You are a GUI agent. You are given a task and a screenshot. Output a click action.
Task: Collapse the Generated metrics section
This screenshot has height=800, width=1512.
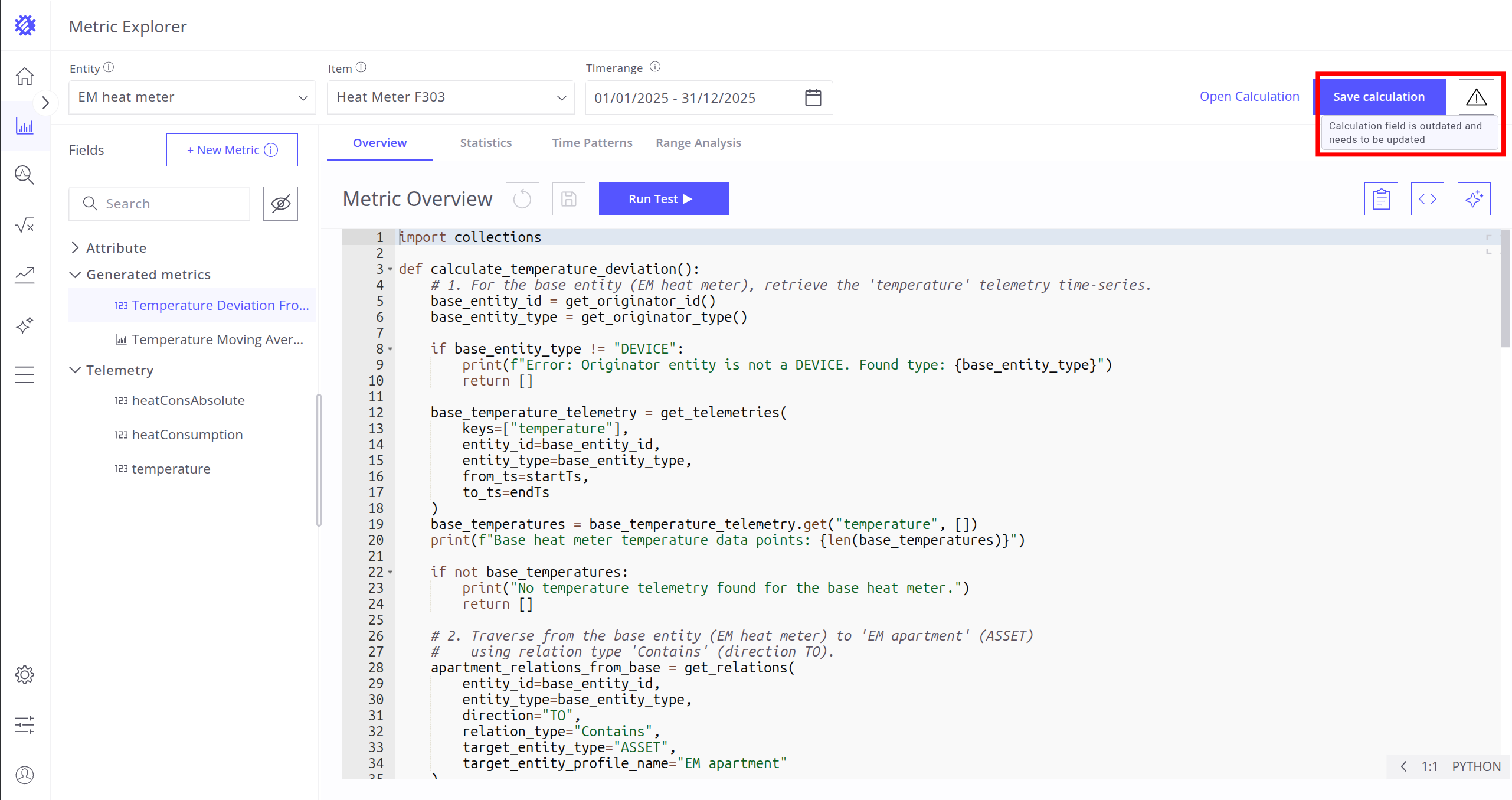click(75, 275)
